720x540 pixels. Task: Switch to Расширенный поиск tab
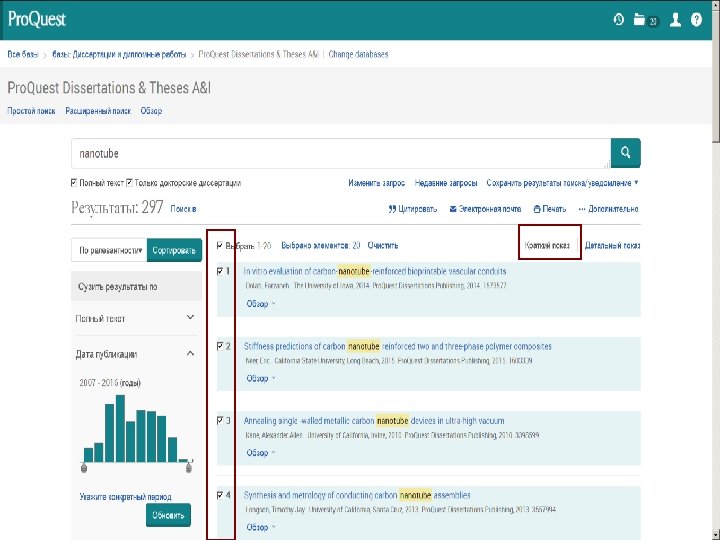tap(98, 111)
